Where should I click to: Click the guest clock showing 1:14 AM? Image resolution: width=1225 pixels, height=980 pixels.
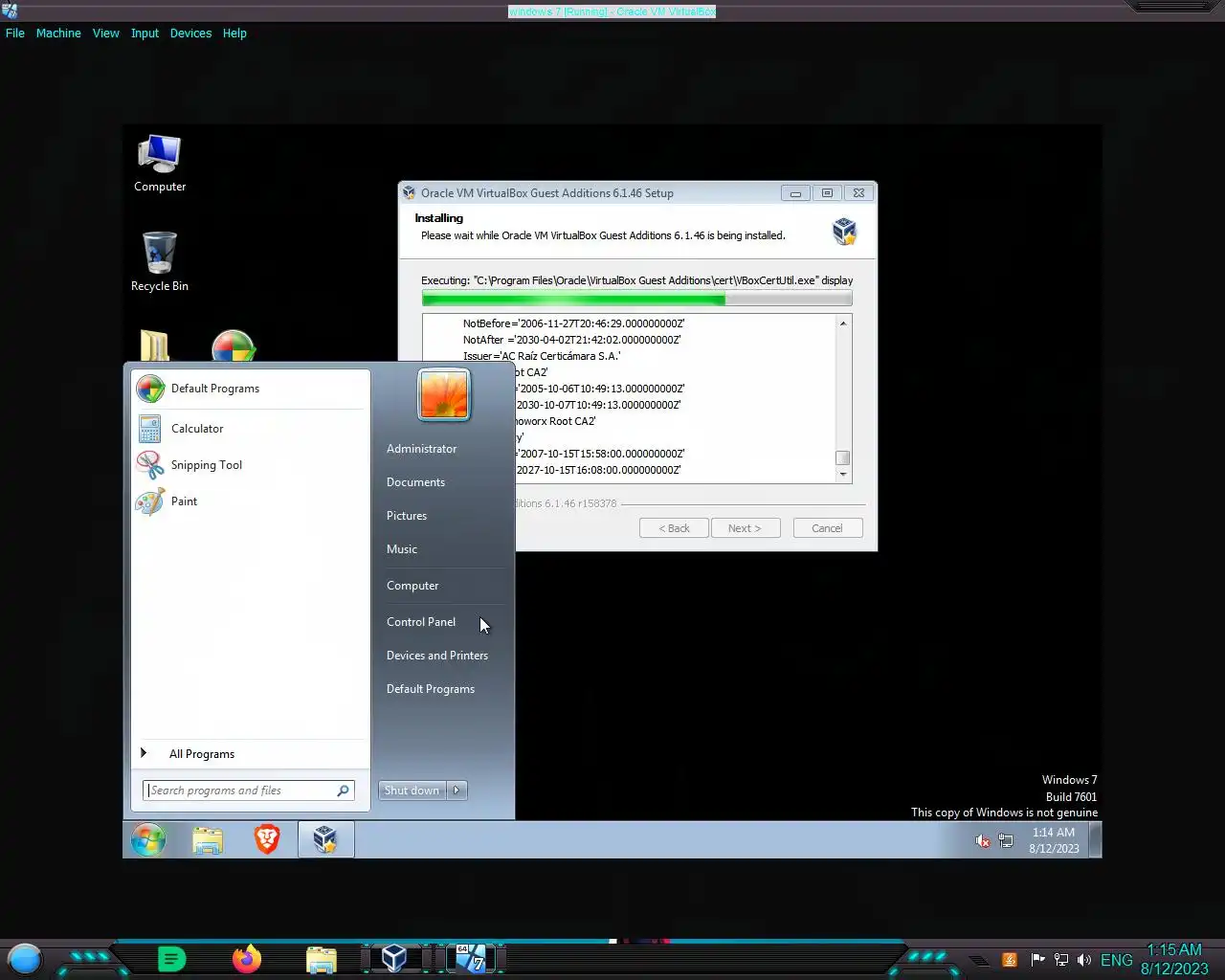[1054, 840]
